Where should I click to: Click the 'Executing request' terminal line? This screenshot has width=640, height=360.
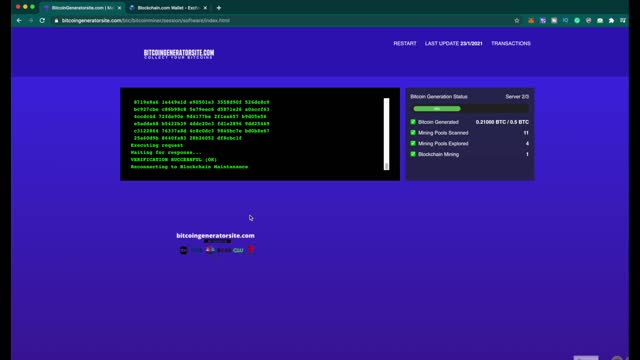[157, 145]
